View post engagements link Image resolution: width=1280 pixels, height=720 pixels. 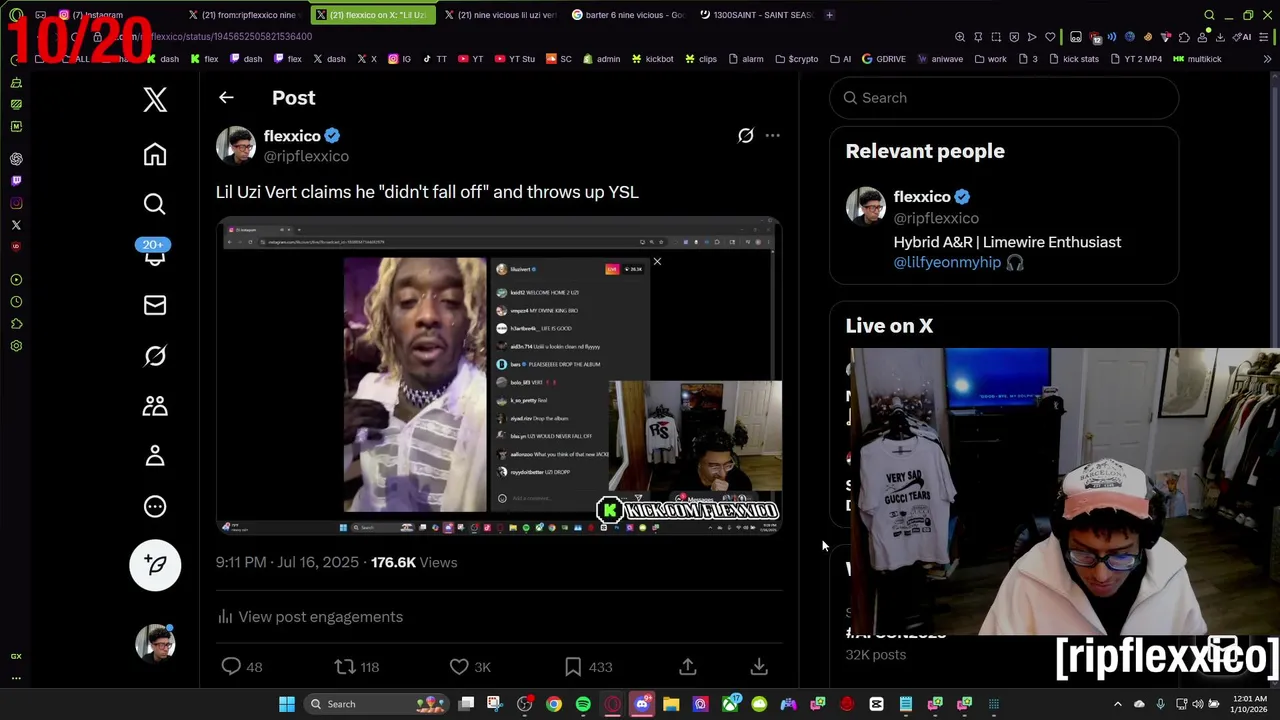click(x=310, y=617)
